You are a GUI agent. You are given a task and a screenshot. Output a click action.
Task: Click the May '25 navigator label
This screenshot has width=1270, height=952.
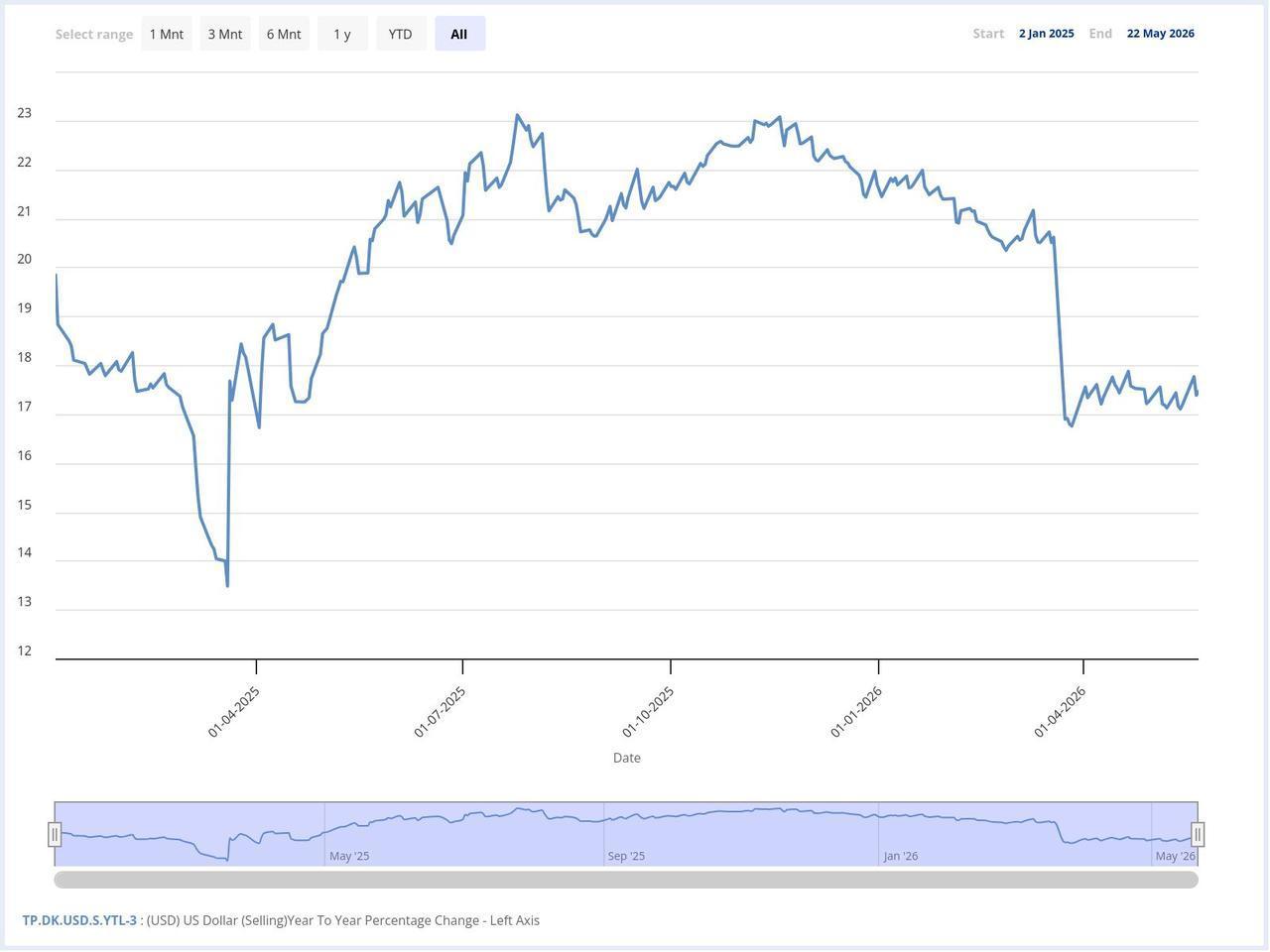coord(349,856)
